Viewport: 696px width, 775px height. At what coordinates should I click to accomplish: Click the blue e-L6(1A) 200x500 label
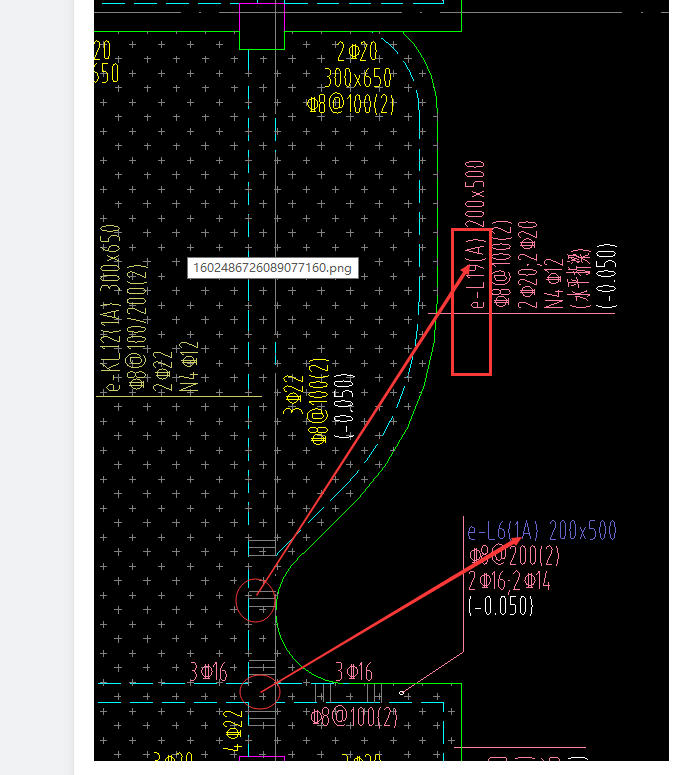click(x=542, y=531)
